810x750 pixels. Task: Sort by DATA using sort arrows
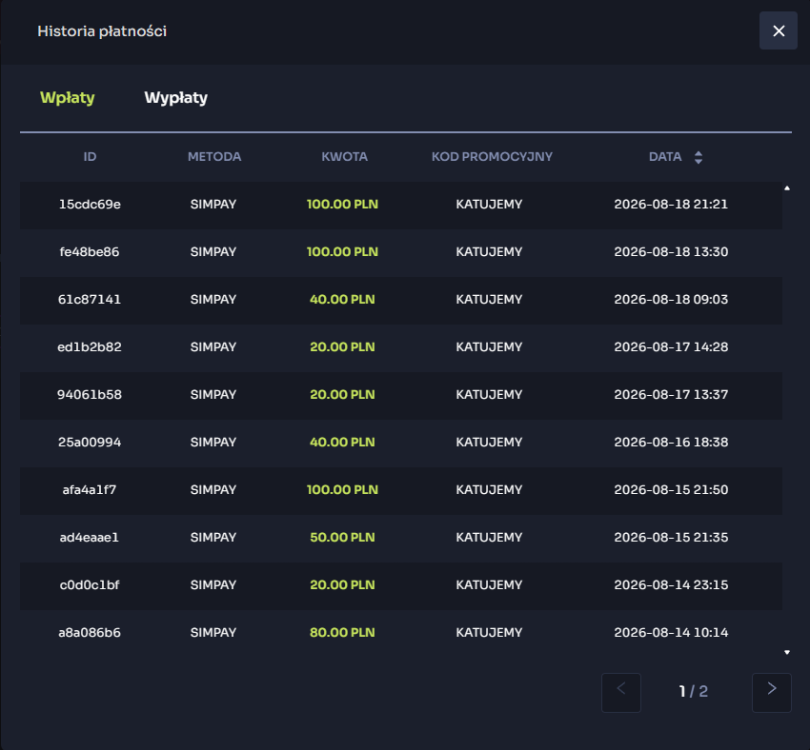pyautogui.click(x=698, y=157)
